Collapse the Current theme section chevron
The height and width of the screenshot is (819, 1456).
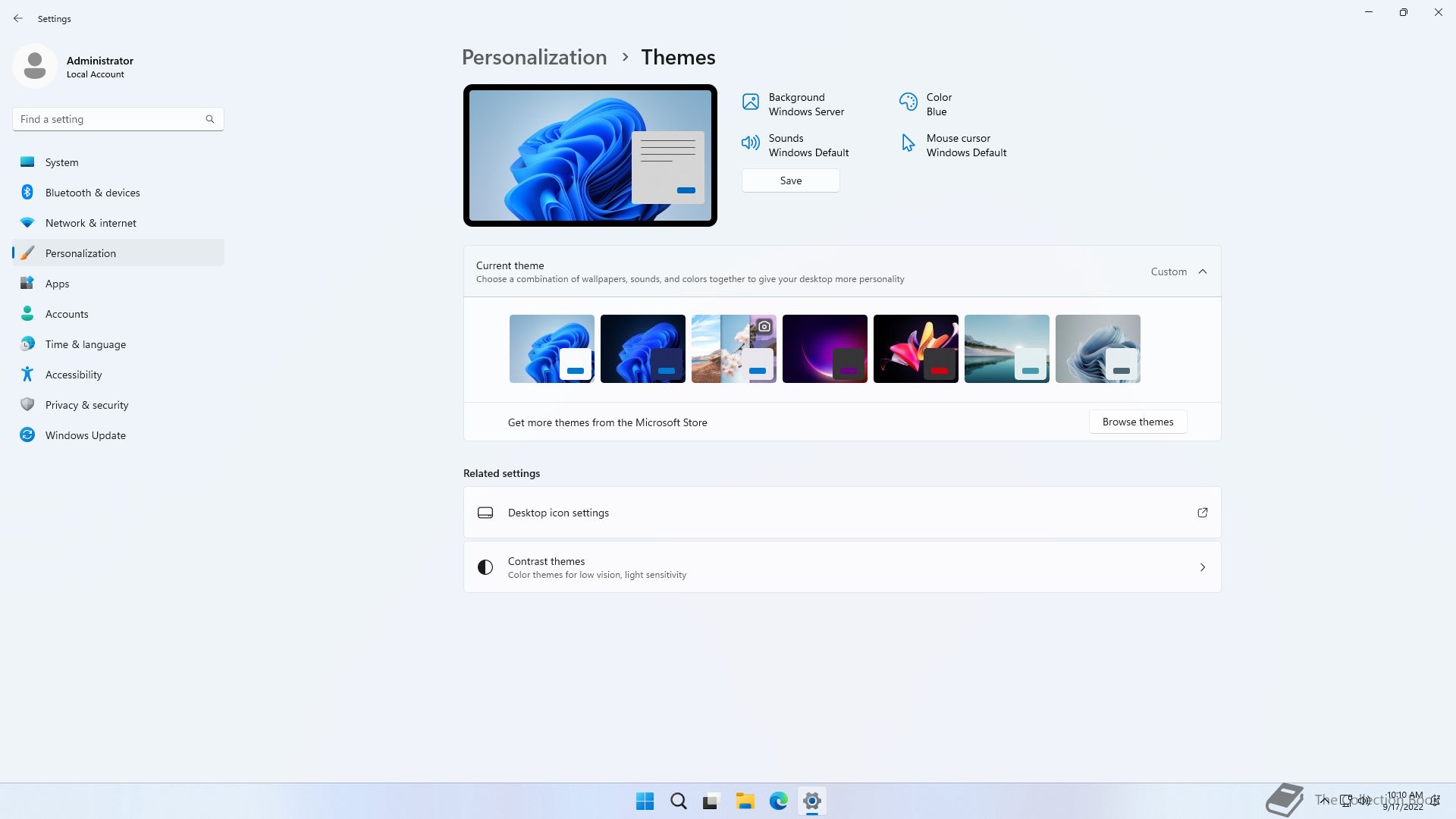point(1202,271)
